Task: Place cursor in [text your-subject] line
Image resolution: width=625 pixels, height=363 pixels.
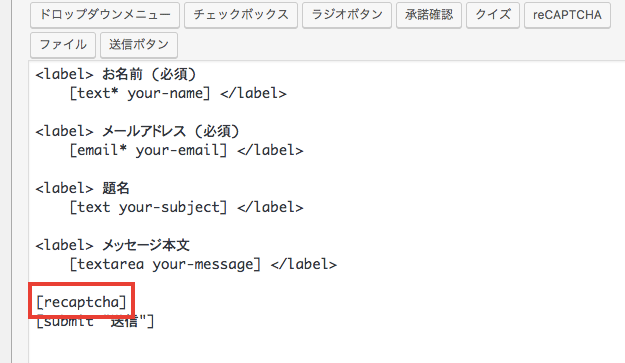Action: (x=187, y=207)
